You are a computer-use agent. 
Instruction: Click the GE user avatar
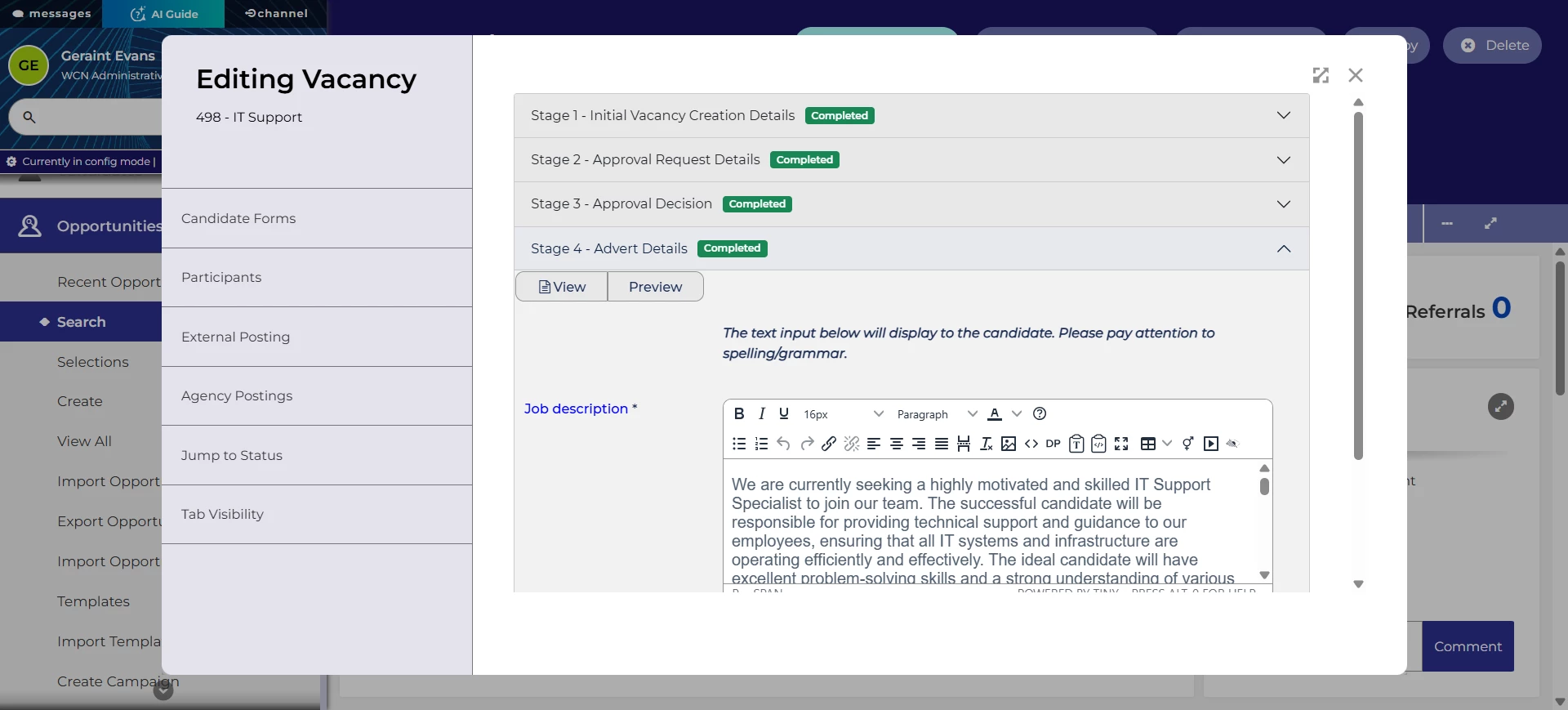(x=29, y=65)
